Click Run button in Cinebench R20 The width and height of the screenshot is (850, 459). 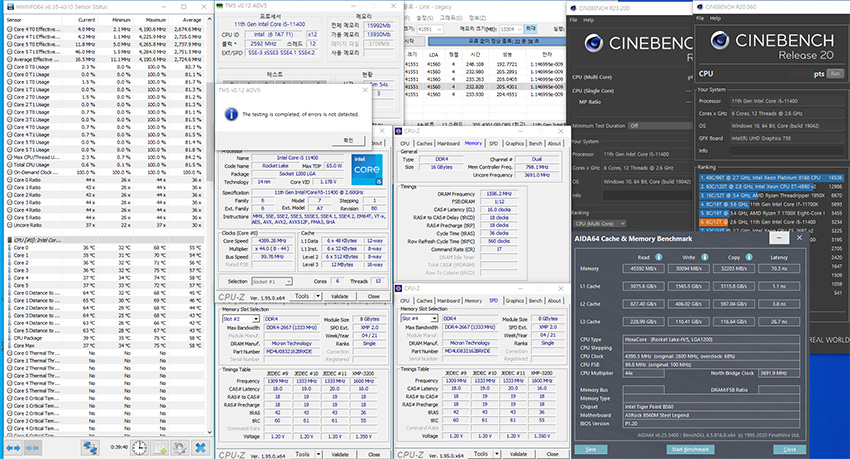coord(835,74)
